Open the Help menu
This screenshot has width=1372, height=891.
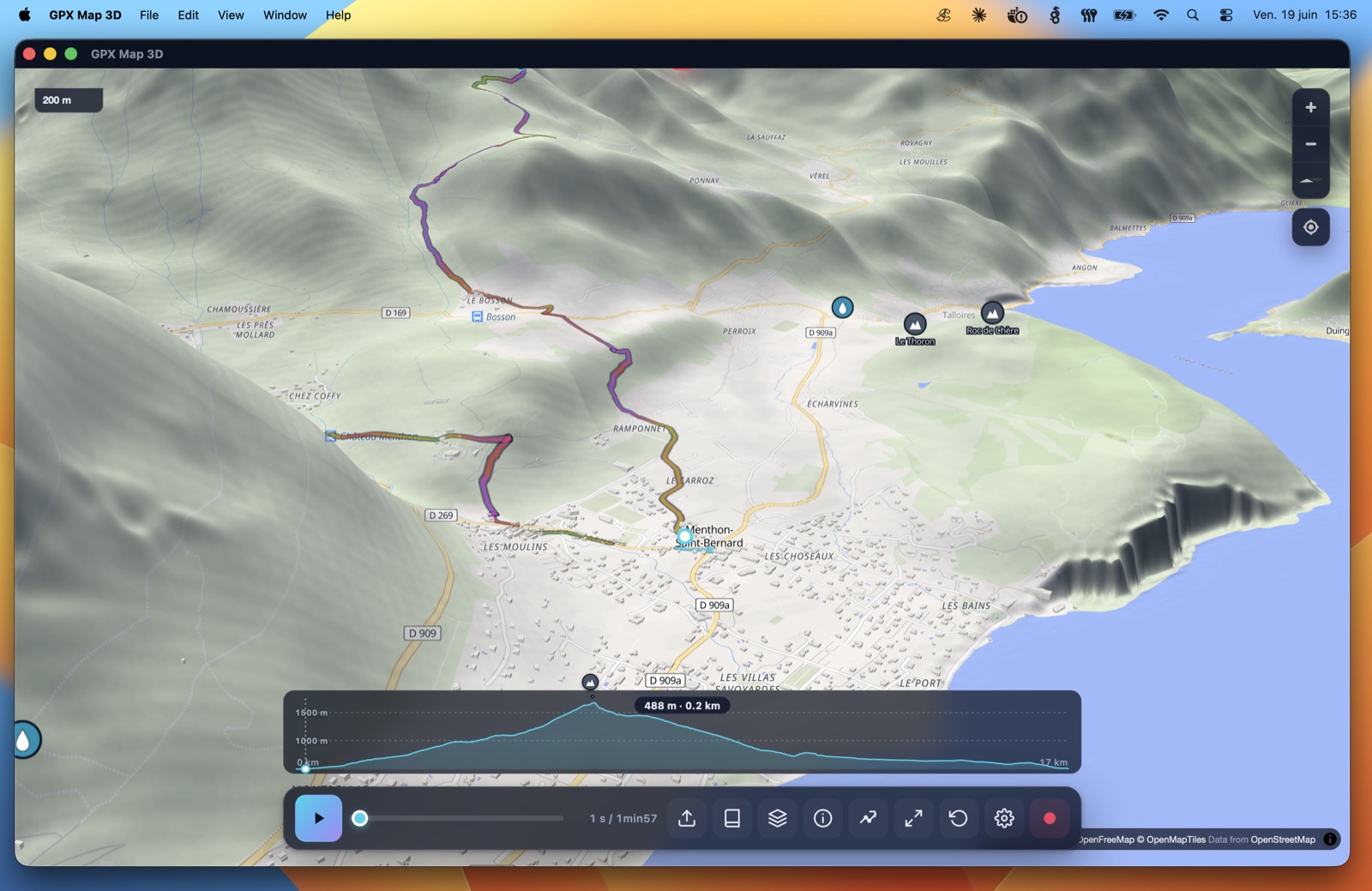(338, 15)
